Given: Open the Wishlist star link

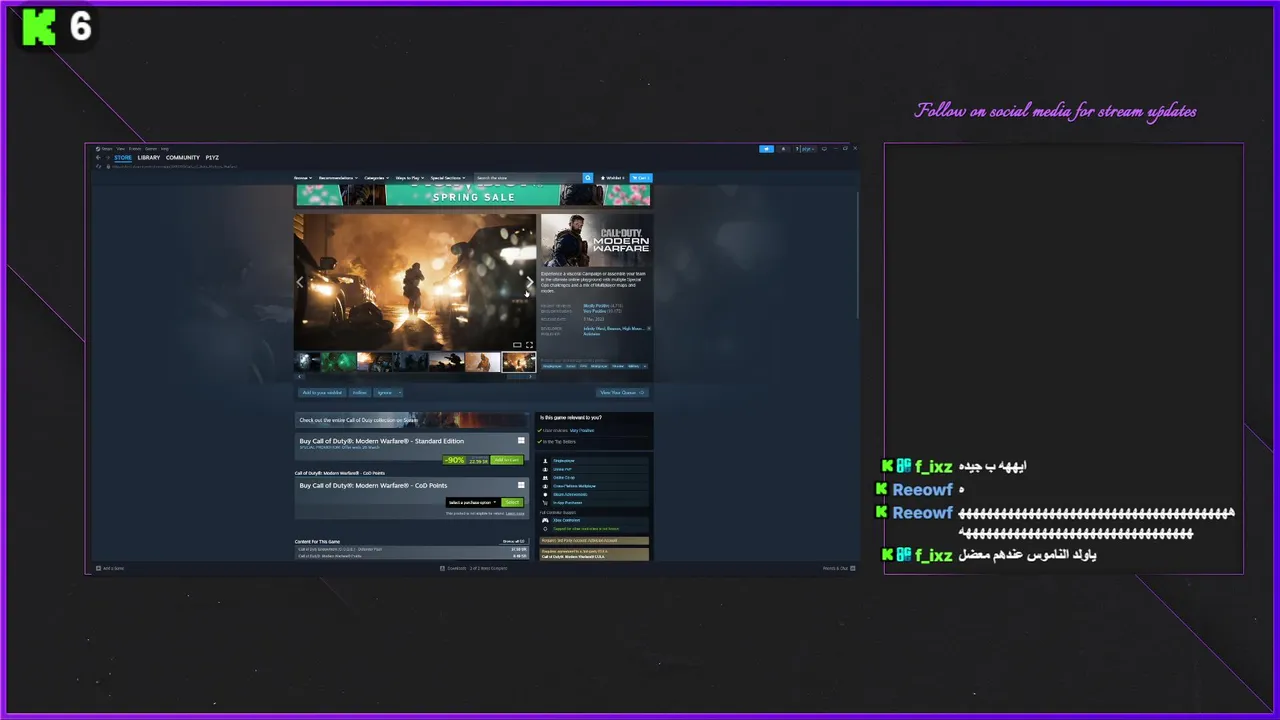Looking at the screenshot, I should [613, 178].
